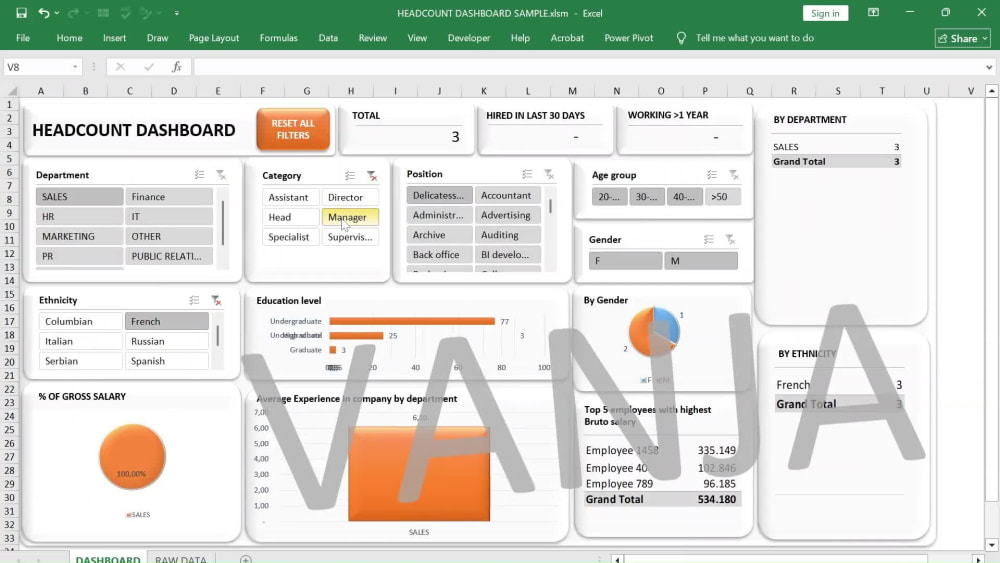
Task: Click the Insert Function fx icon
Action: coord(177,66)
